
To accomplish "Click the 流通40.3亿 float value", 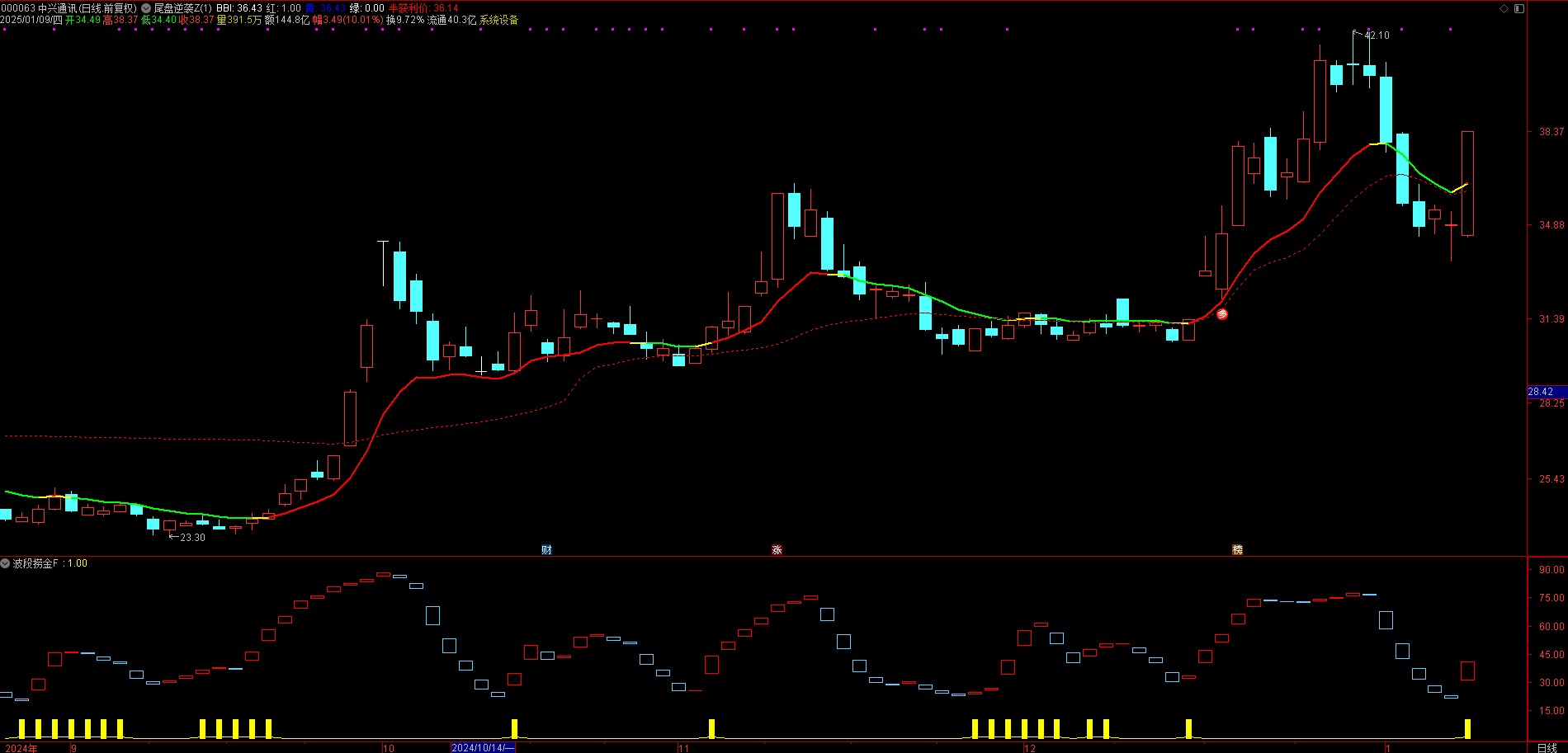I will click(451, 20).
